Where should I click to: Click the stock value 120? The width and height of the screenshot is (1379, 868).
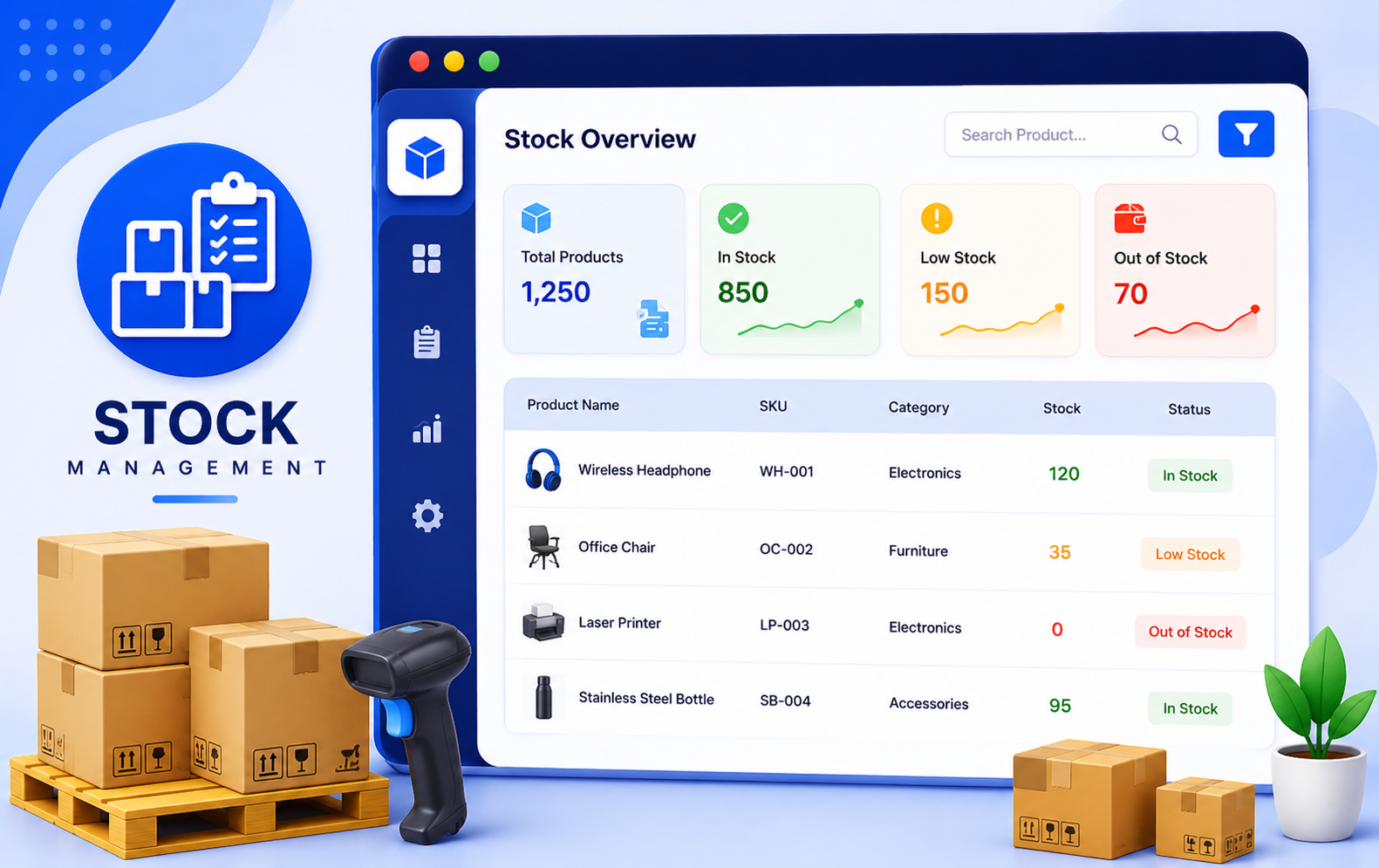(x=1064, y=474)
